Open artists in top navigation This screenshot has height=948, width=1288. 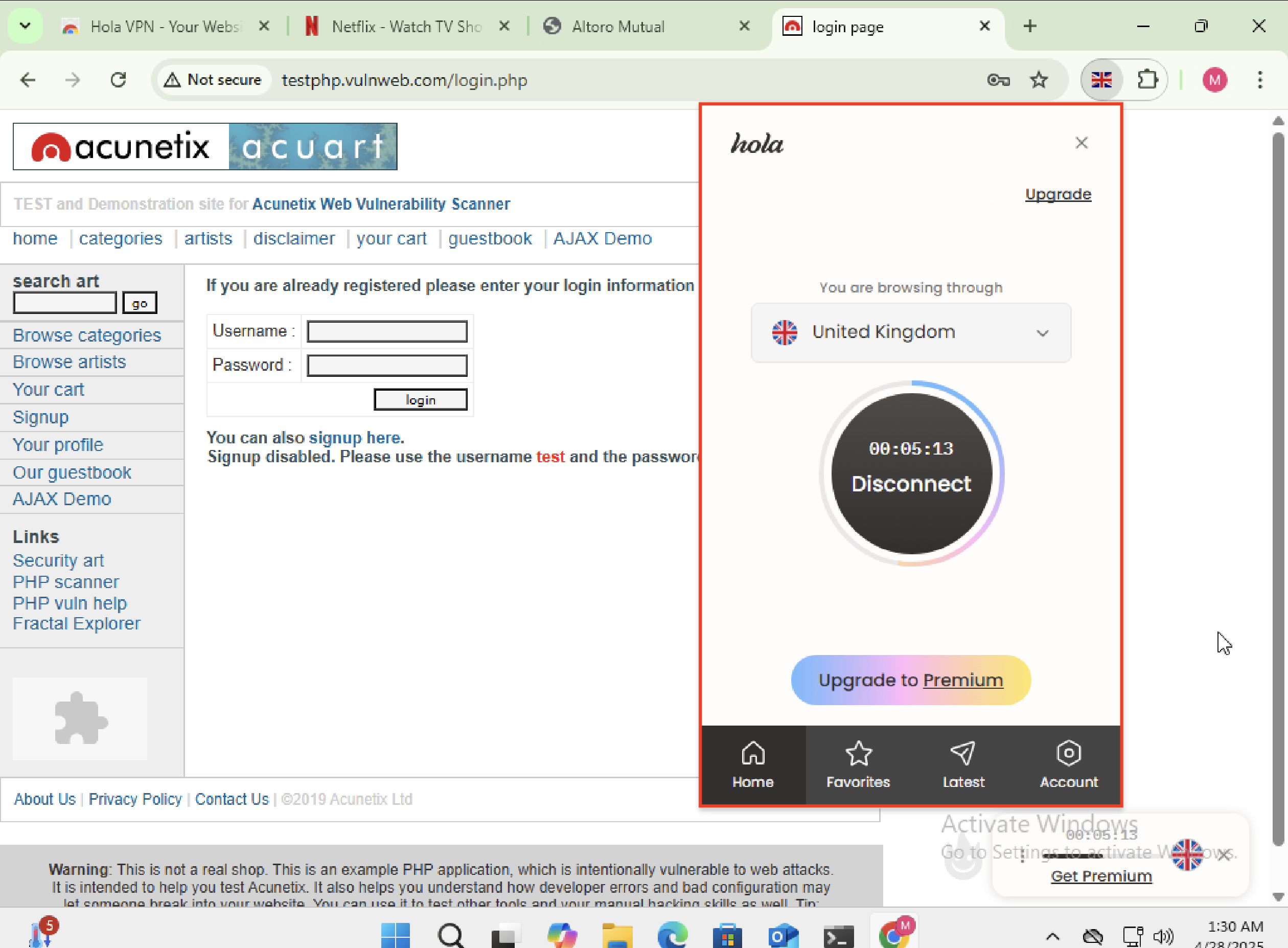[208, 239]
